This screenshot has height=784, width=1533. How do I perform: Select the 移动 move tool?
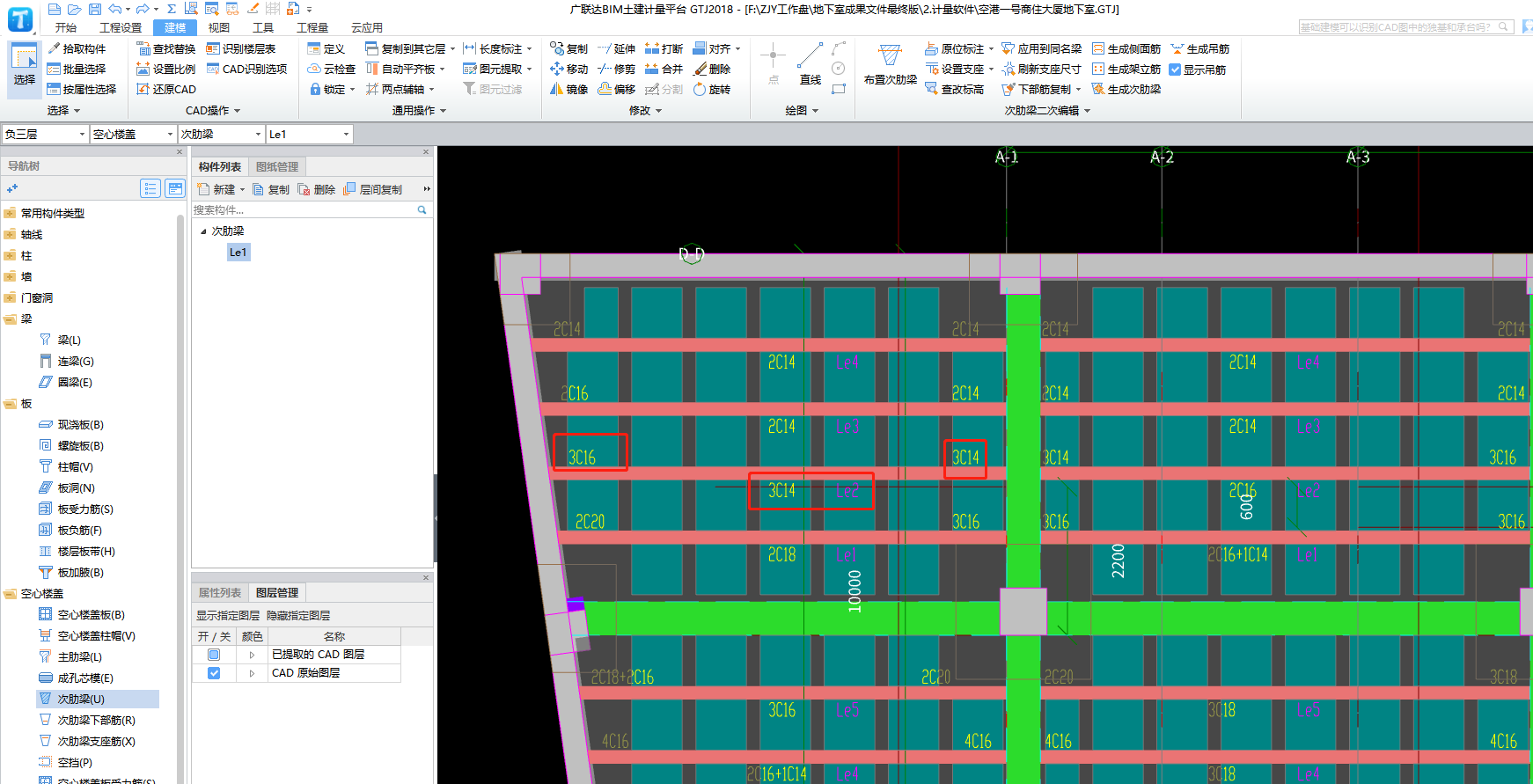pos(568,69)
